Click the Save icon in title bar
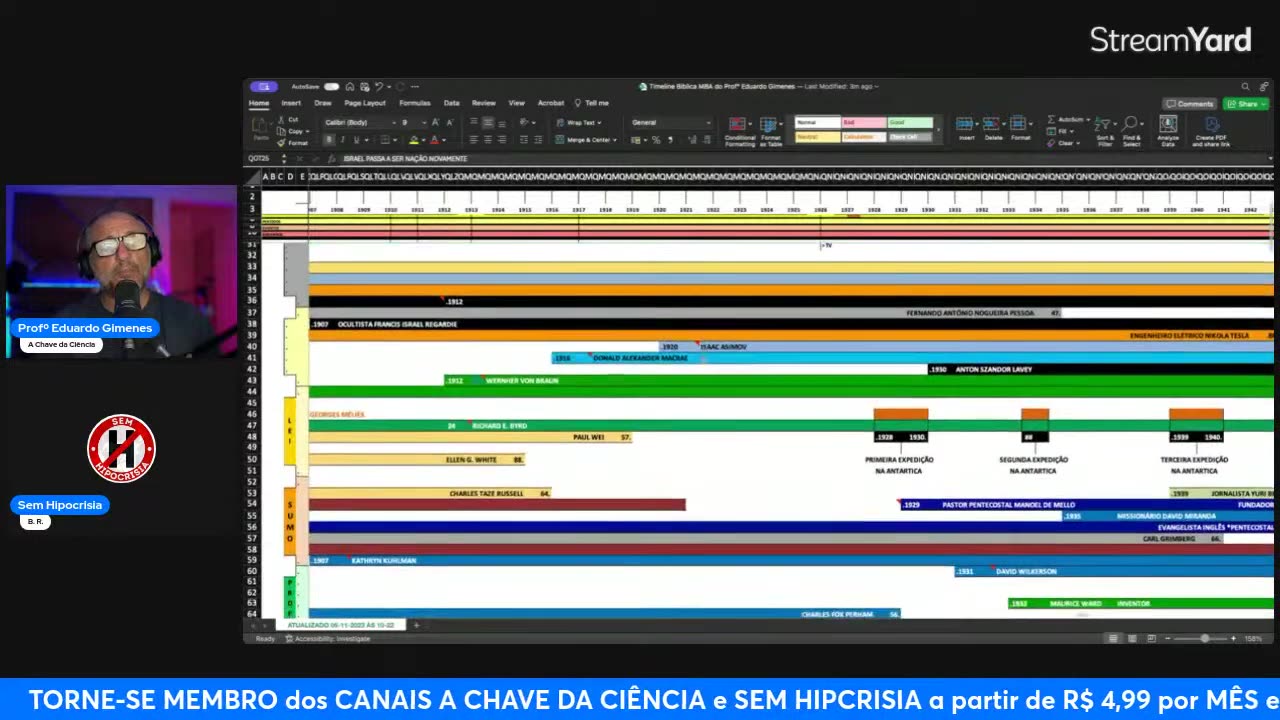The image size is (1280, 720). click(363, 87)
